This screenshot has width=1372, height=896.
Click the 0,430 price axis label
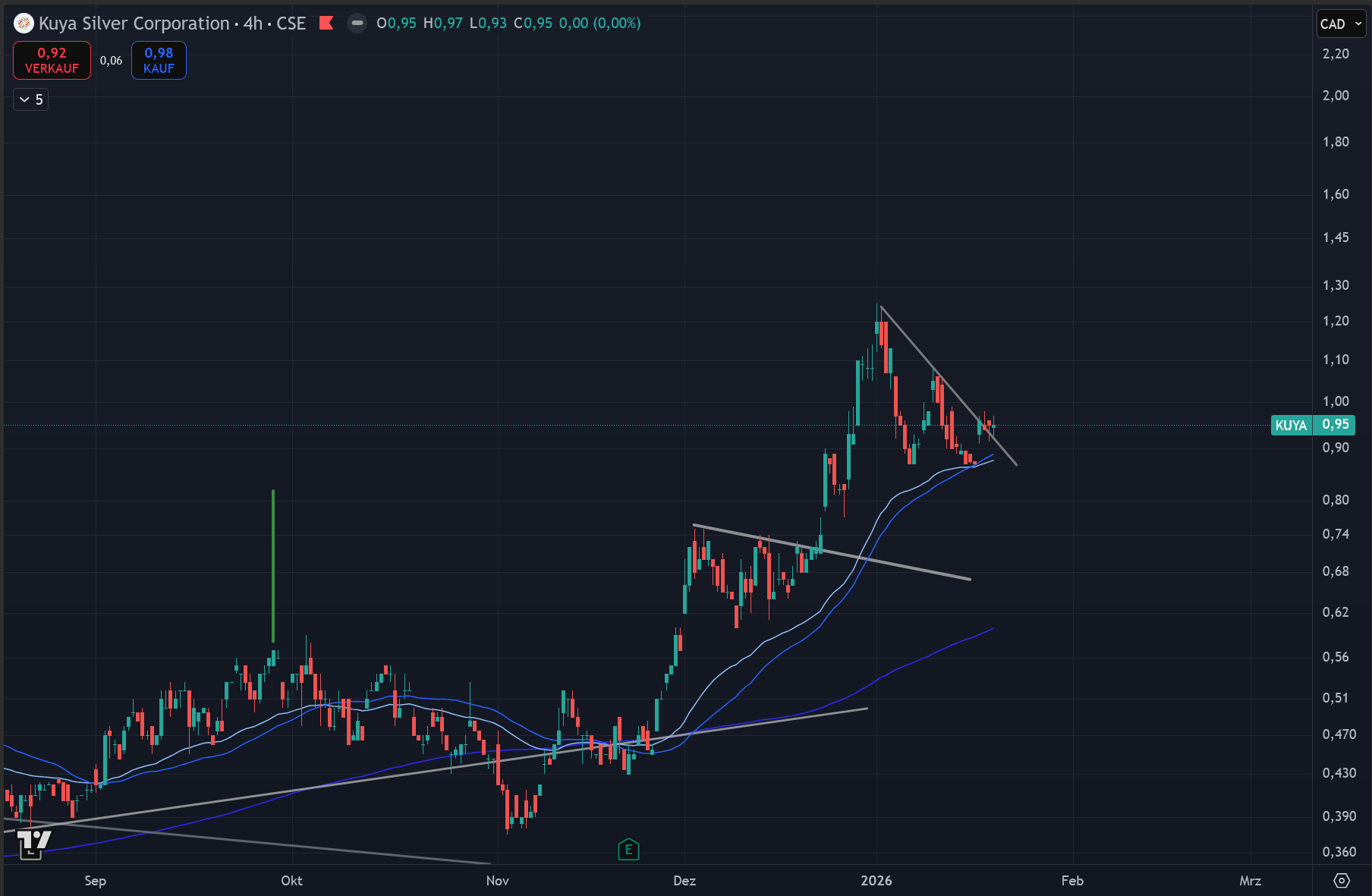point(1339,773)
